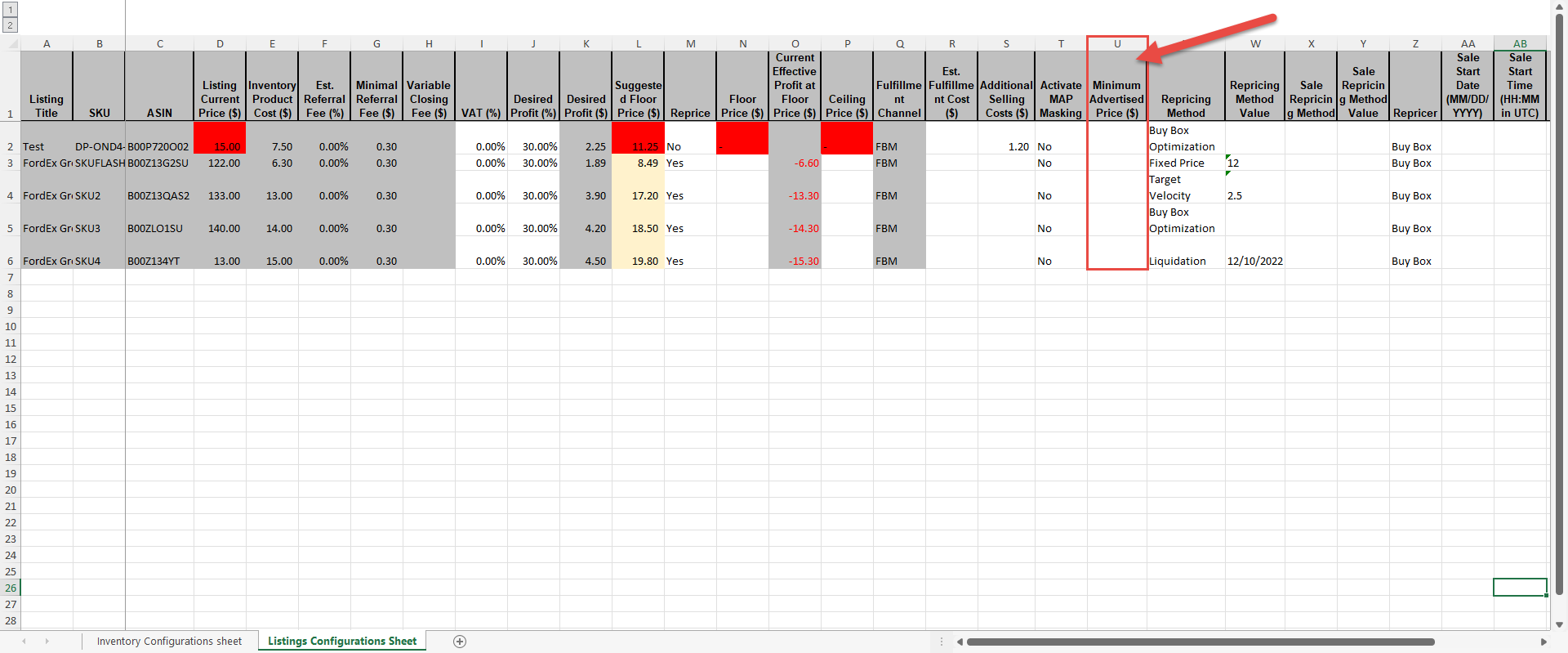Click the Reprice cell showing No in row 2

click(690, 138)
